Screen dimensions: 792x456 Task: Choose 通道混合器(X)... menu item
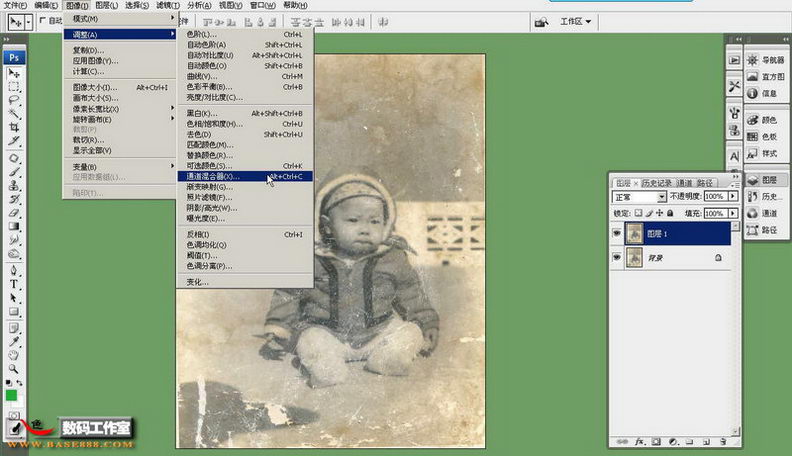[x=245, y=176]
